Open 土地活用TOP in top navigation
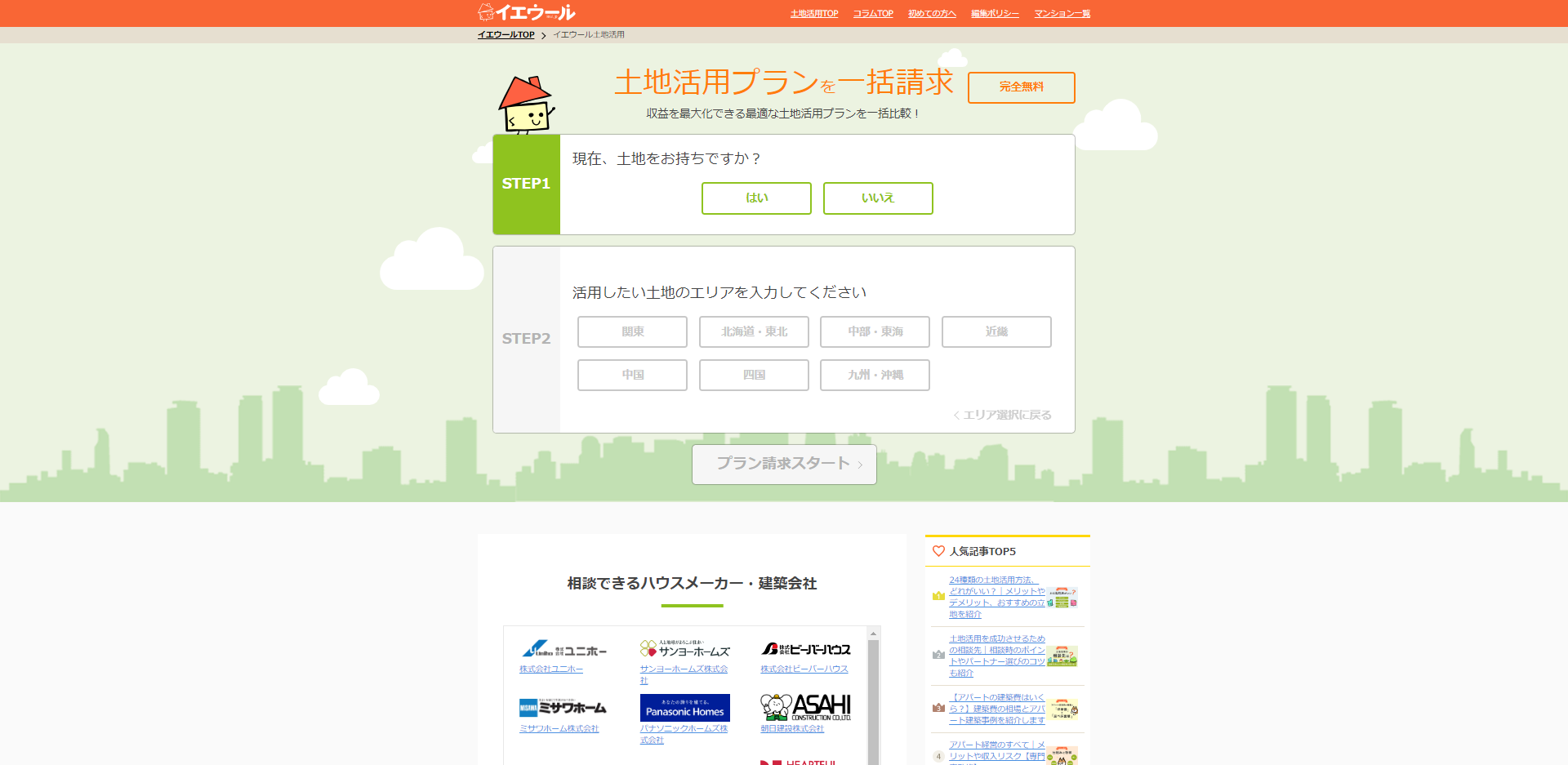Viewport: 1568px width, 765px height. [x=814, y=14]
